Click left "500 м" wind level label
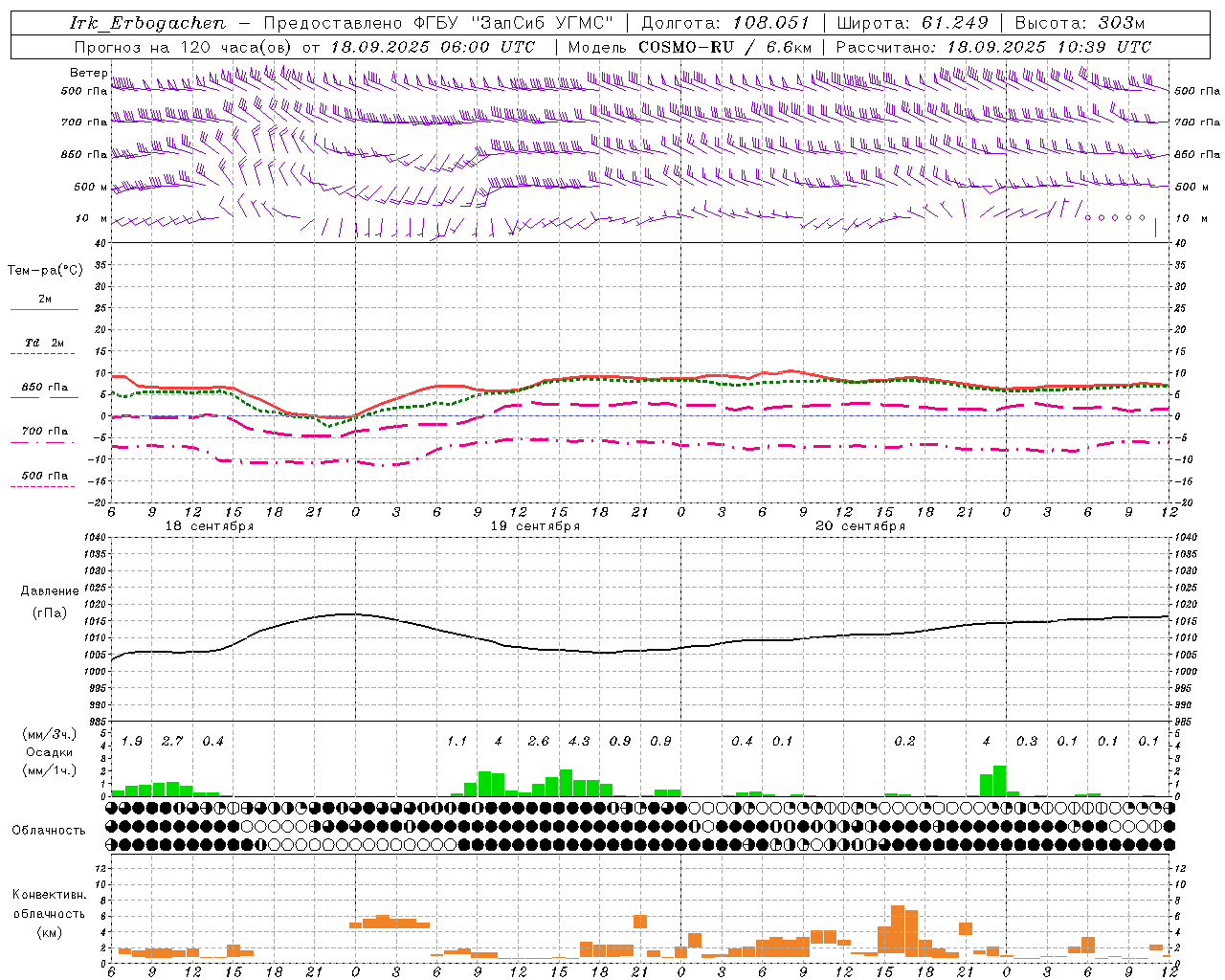The width and height of the screenshot is (1225, 980). click(91, 187)
